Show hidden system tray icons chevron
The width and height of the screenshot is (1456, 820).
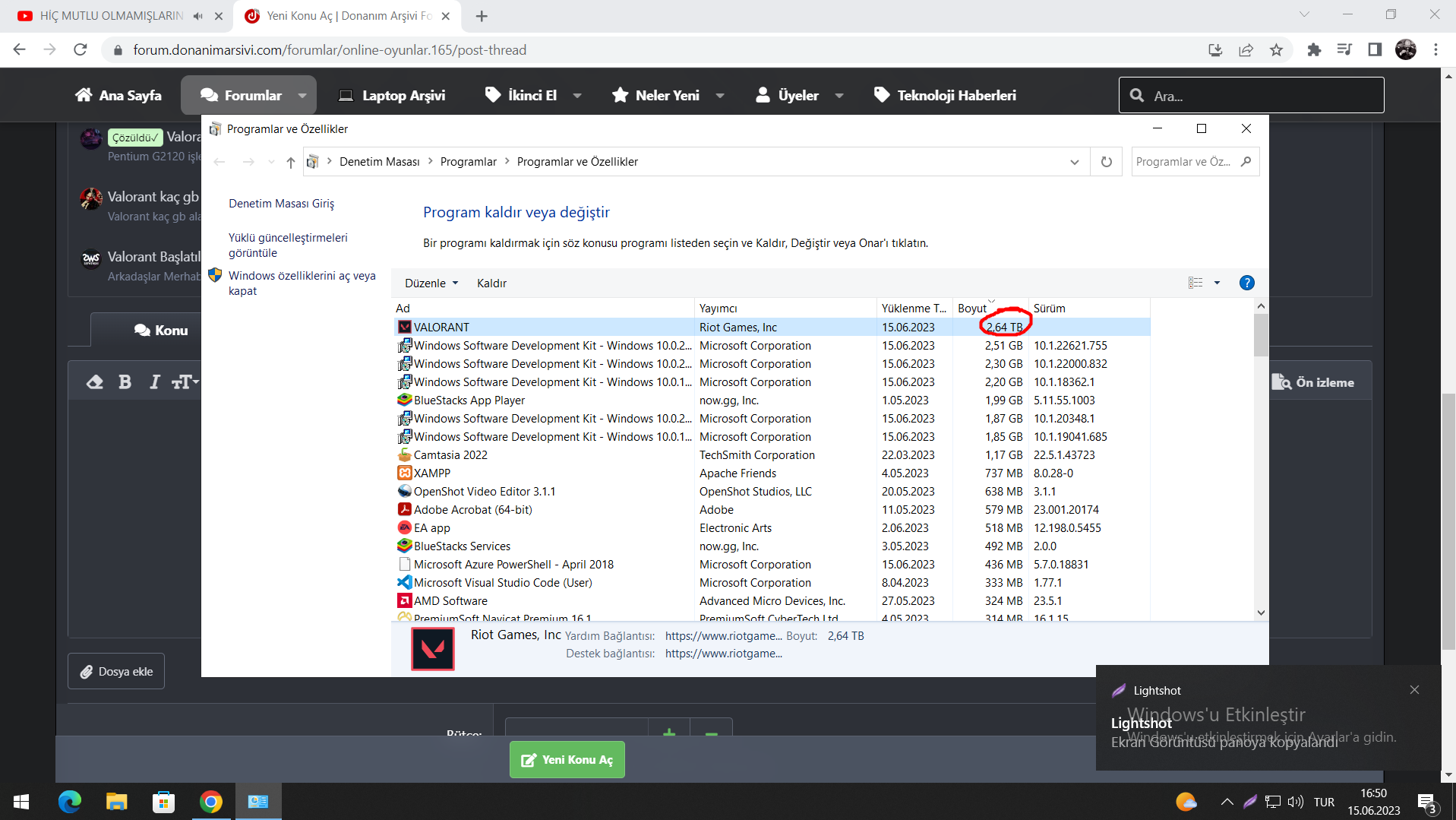[x=1227, y=801]
